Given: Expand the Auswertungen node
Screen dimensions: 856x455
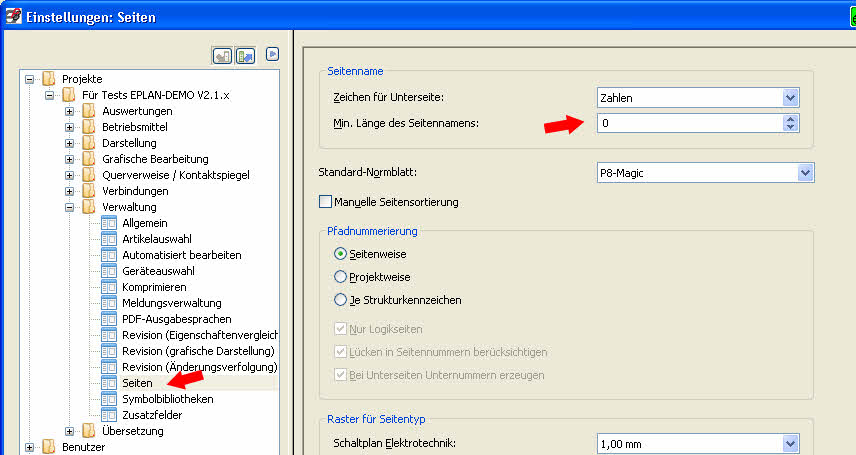Looking at the screenshot, I should 69,111.
